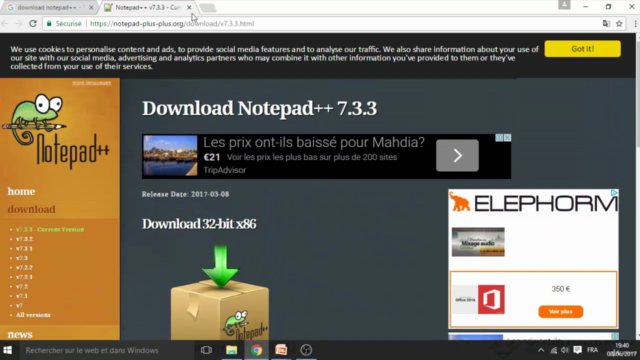640x360 pixels.
Task: Click the page vertical scrollbar thumb
Action: coord(638,94)
